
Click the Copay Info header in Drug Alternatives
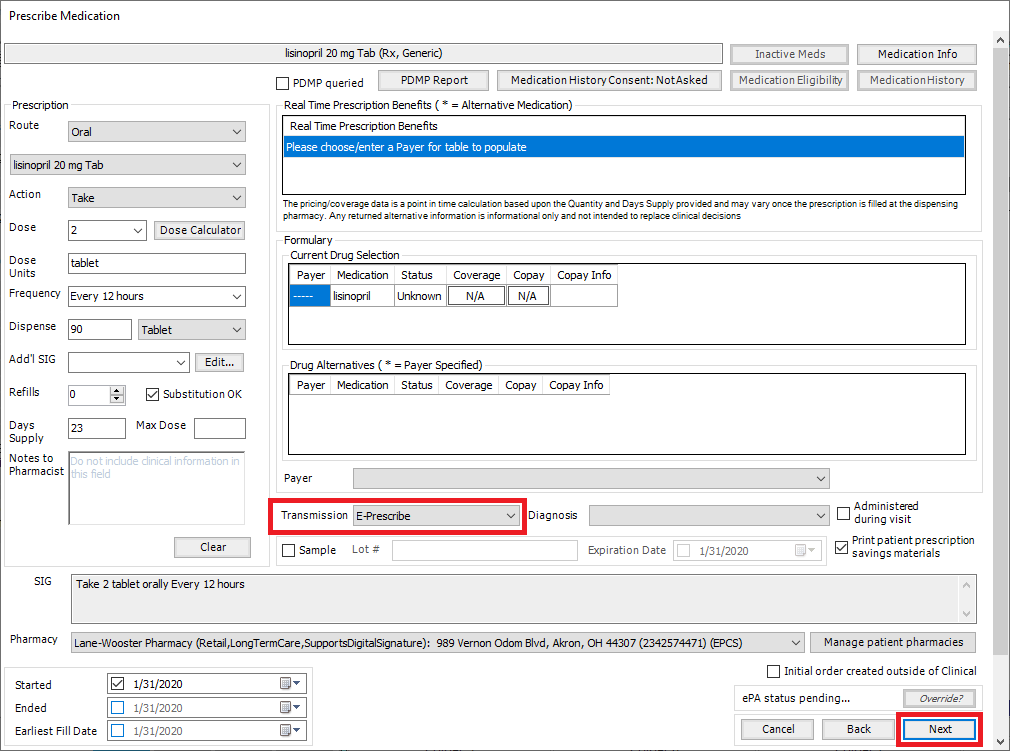[x=576, y=385]
